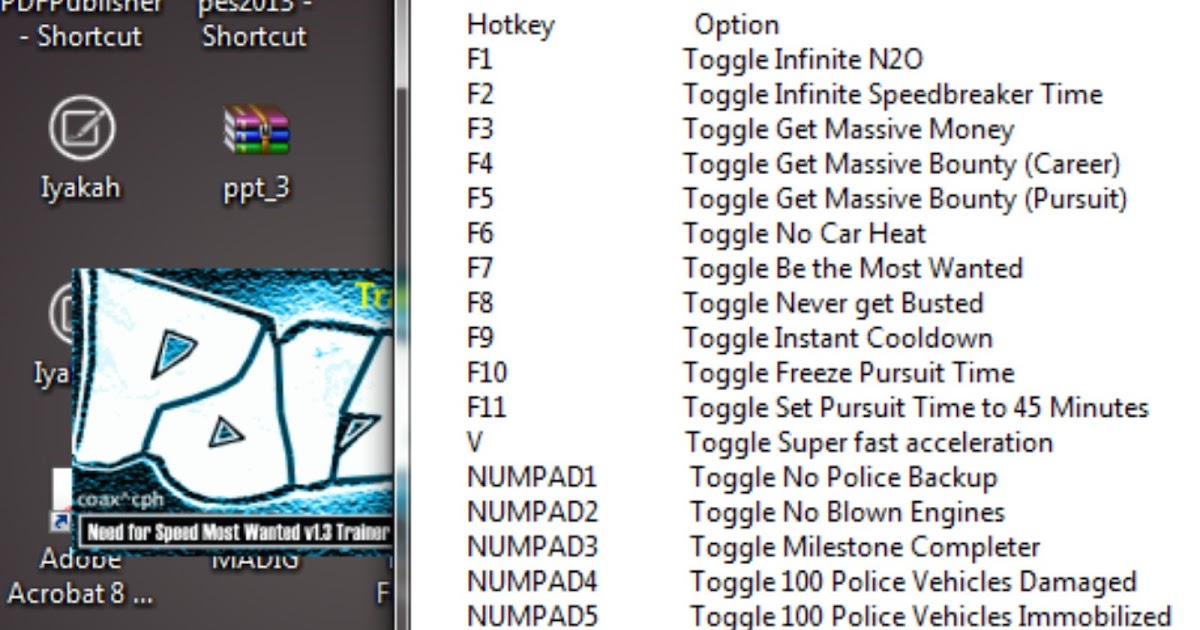This screenshot has width=1200, height=630.
Task: Select the NUMPAD3 hotkey label
Action: pos(532,547)
